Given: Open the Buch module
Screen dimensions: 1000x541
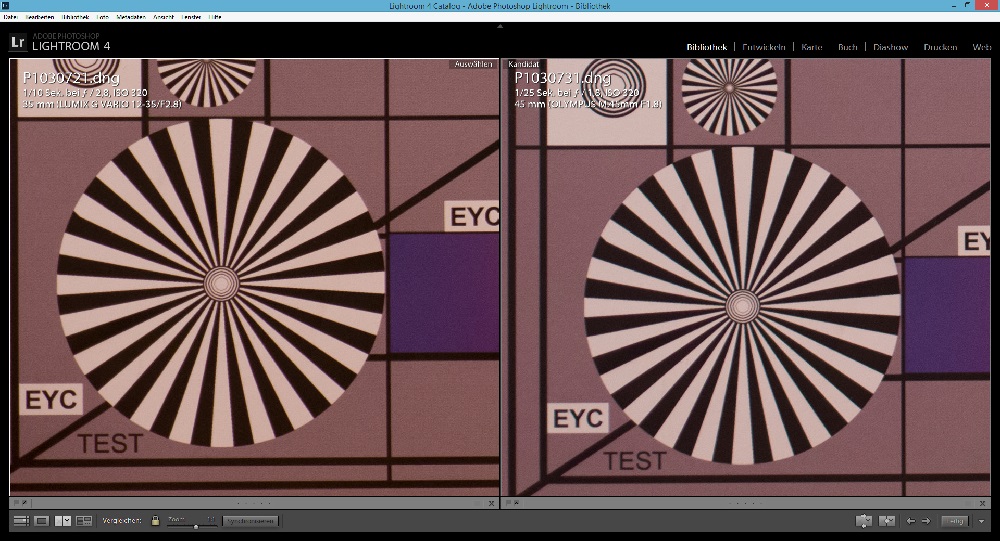Looking at the screenshot, I should pyautogui.click(x=848, y=47).
